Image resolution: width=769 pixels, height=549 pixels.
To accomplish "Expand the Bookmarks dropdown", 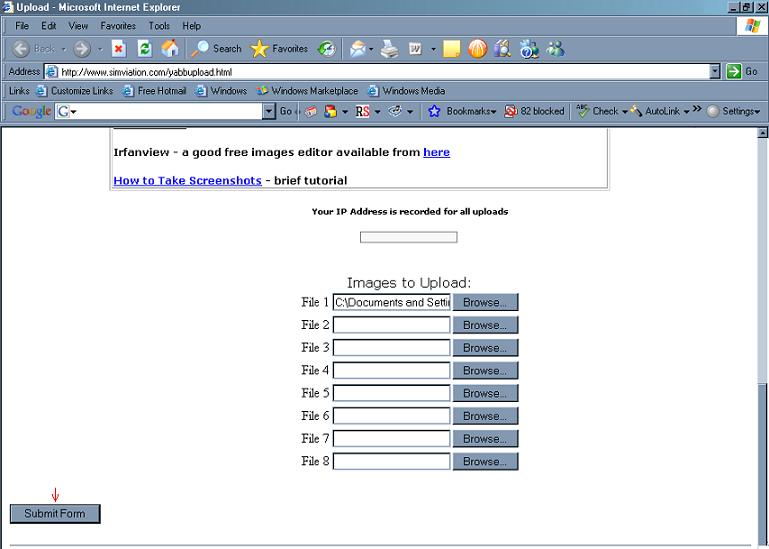I will pyautogui.click(x=493, y=112).
